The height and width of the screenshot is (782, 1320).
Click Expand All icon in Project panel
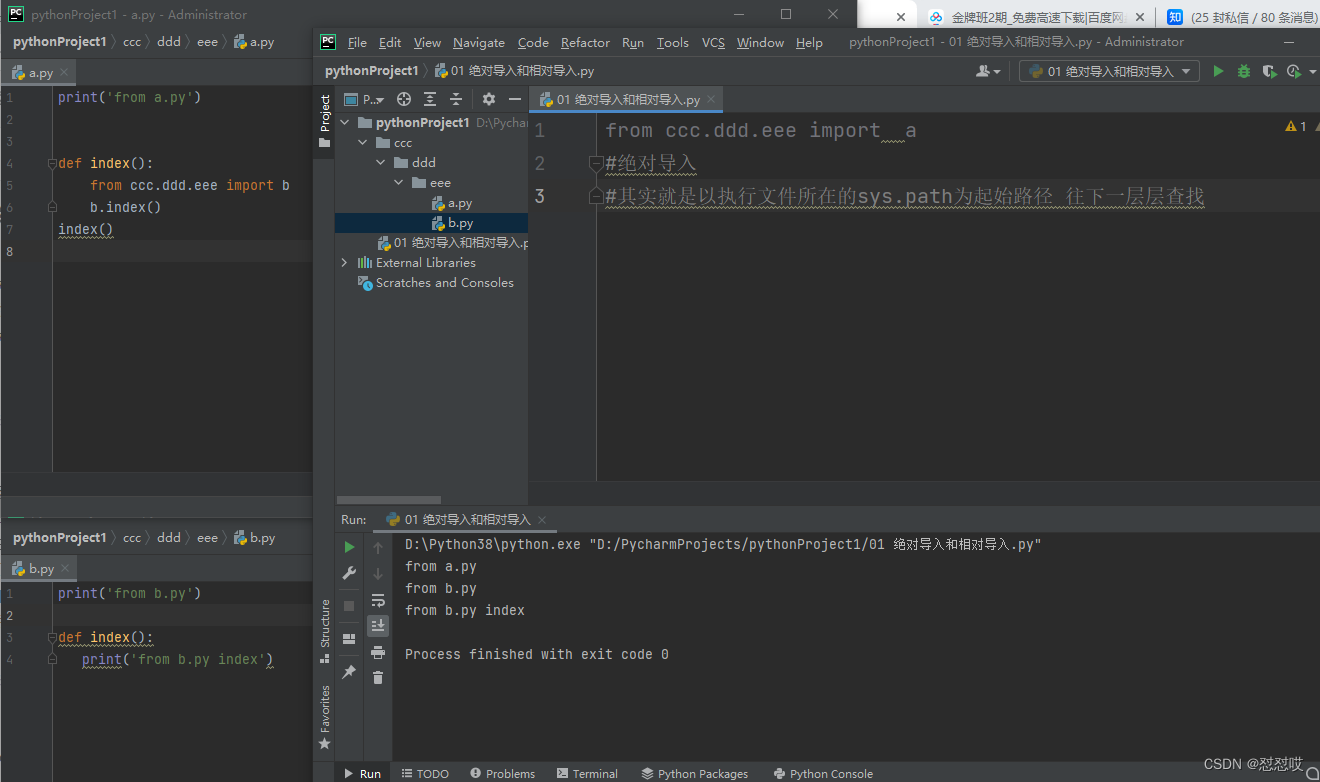tap(430, 99)
